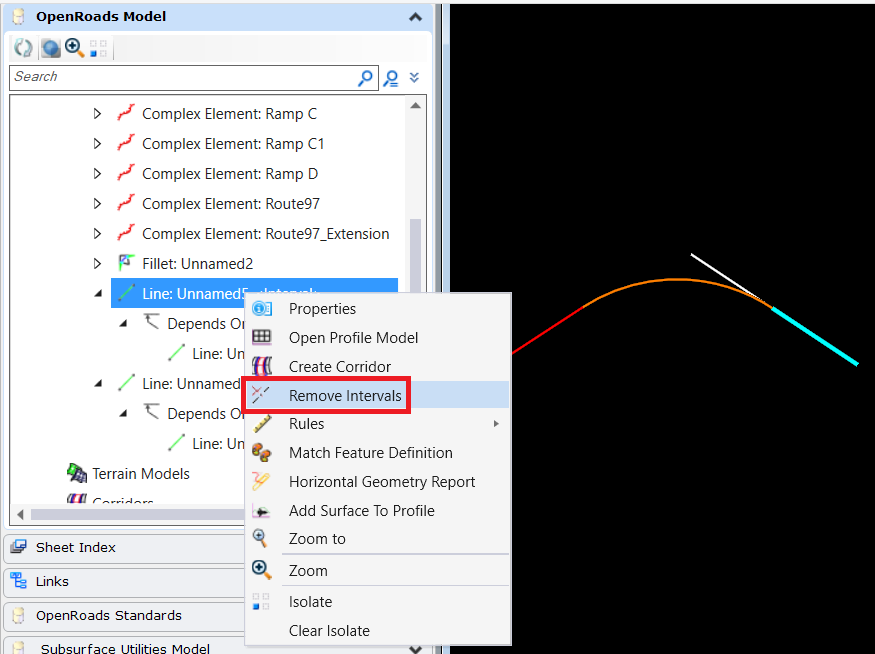Select Complex Element: Route97 row
Viewport: 875px width, 654px height.
pyautogui.click(x=231, y=204)
